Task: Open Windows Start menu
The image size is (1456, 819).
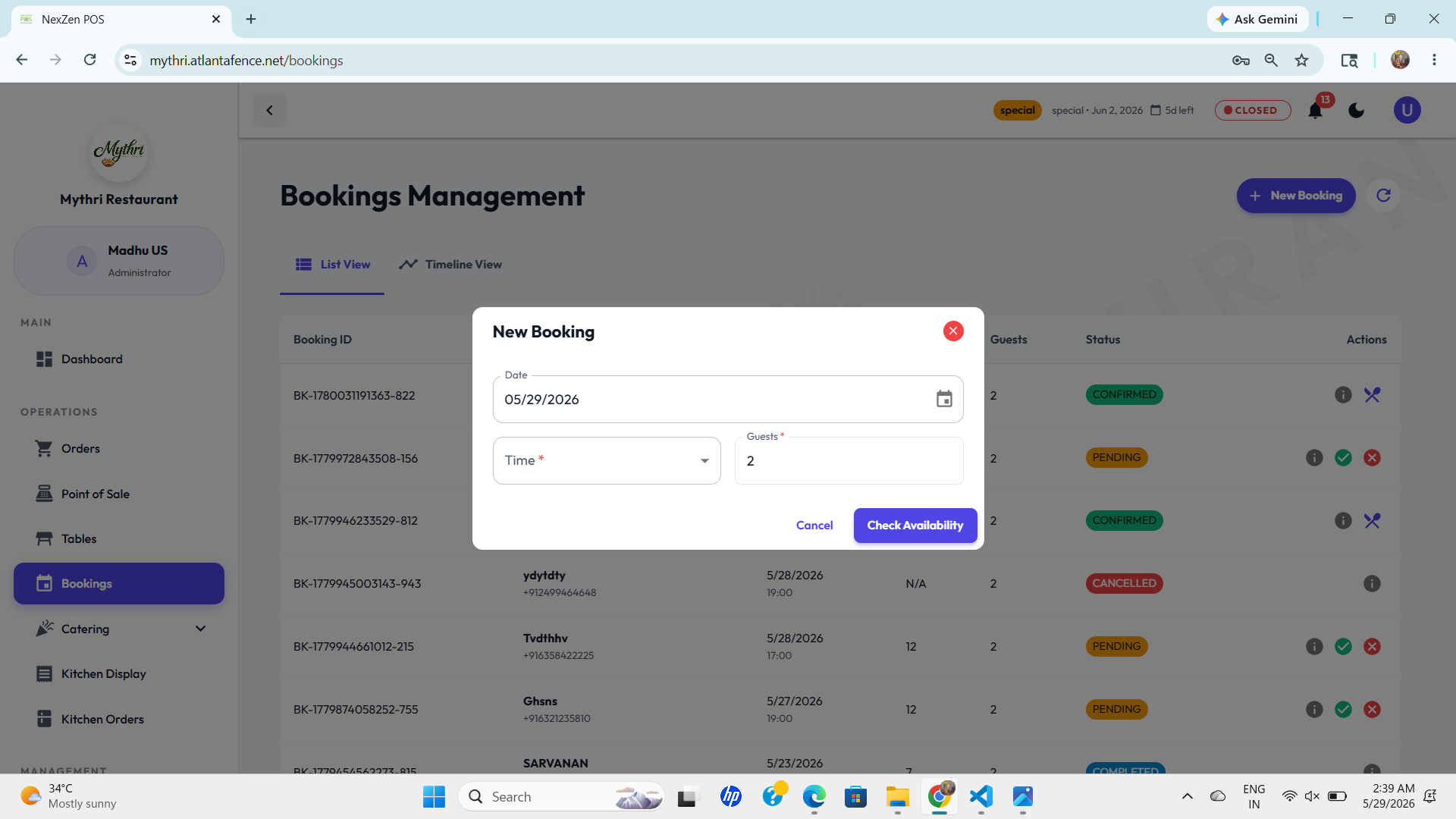Action: tap(434, 797)
